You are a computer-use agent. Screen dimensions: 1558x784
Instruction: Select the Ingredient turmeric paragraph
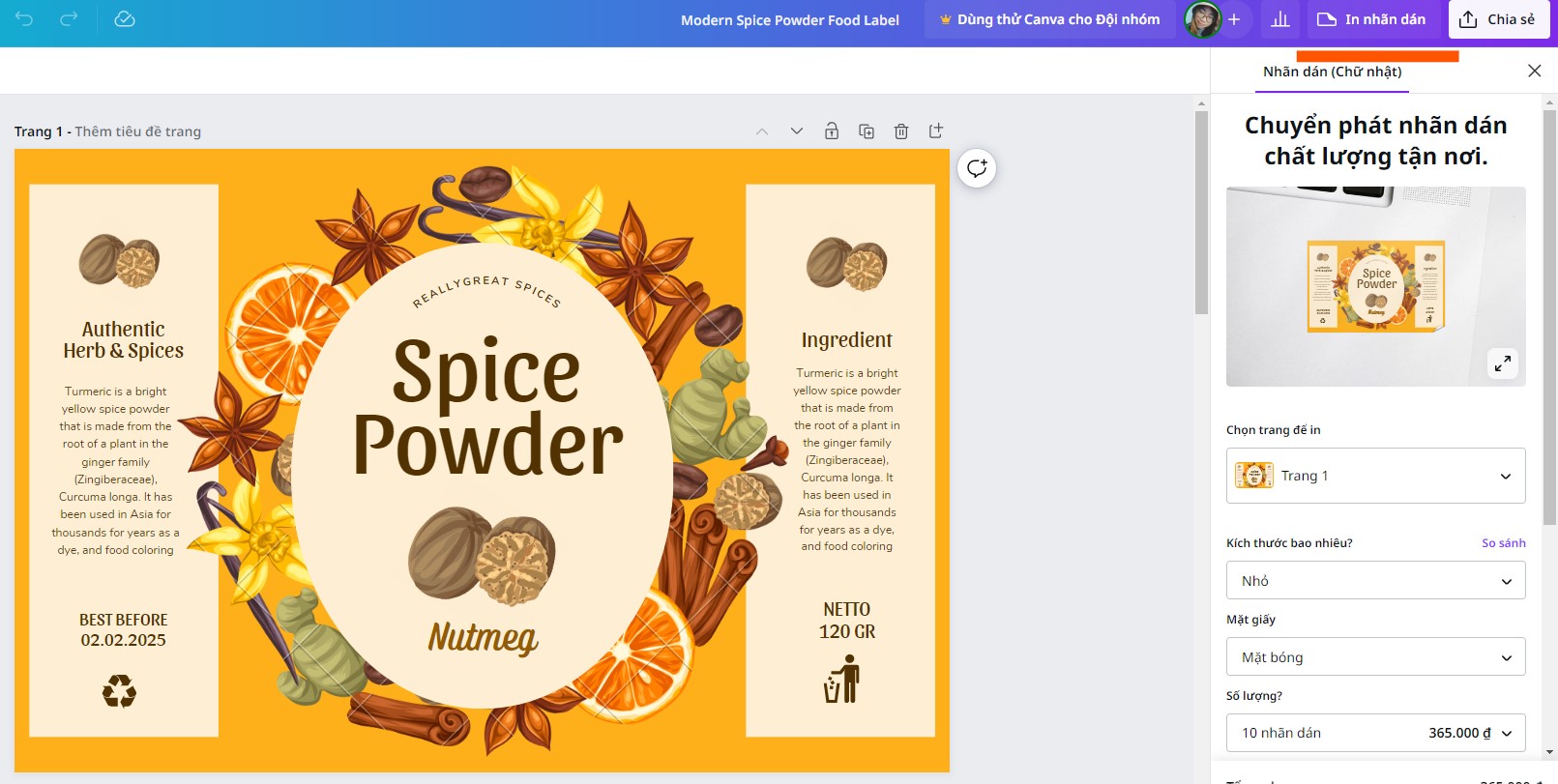pyautogui.click(x=847, y=459)
